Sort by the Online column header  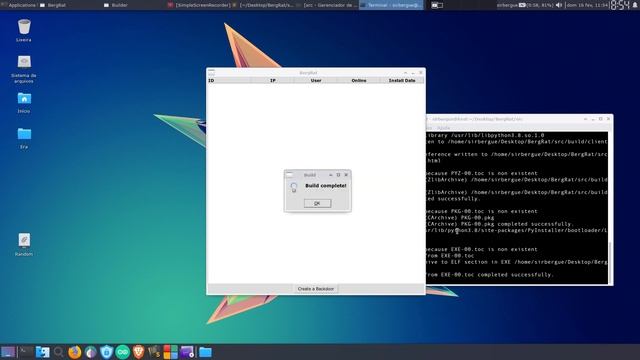click(359, 80)
